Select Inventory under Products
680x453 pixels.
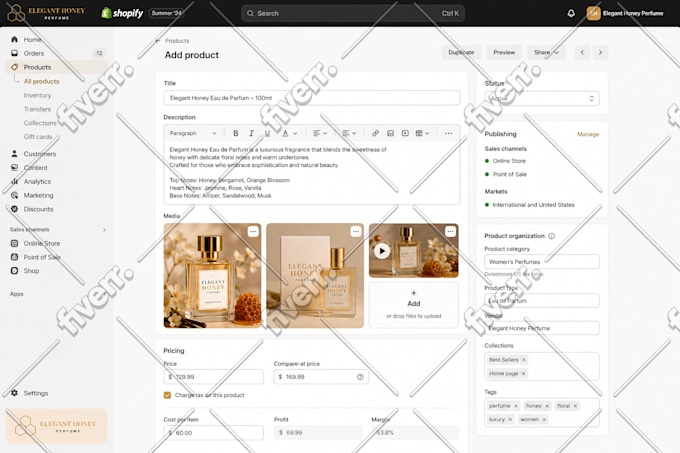(x=37, y=95)
